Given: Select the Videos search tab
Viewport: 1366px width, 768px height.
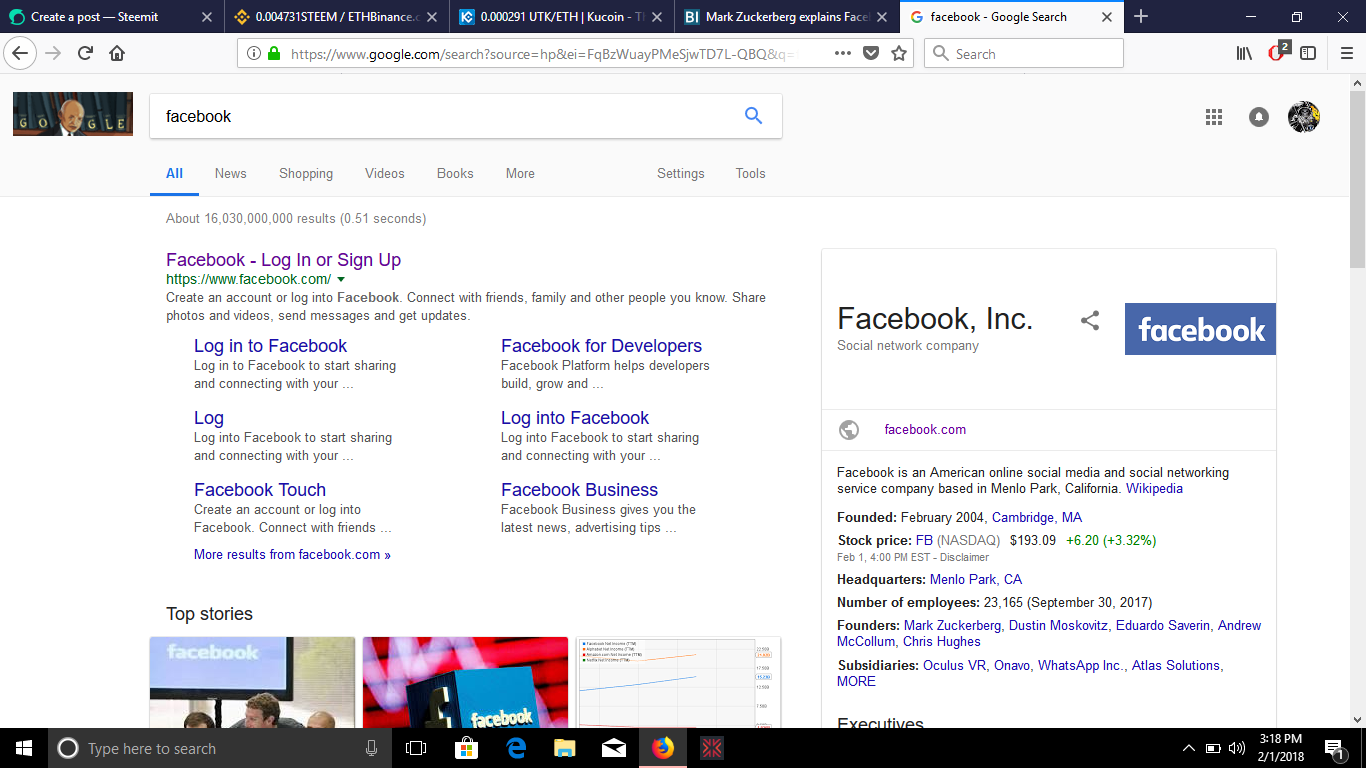Looking at the screenshot, I should tap(385, 173).
